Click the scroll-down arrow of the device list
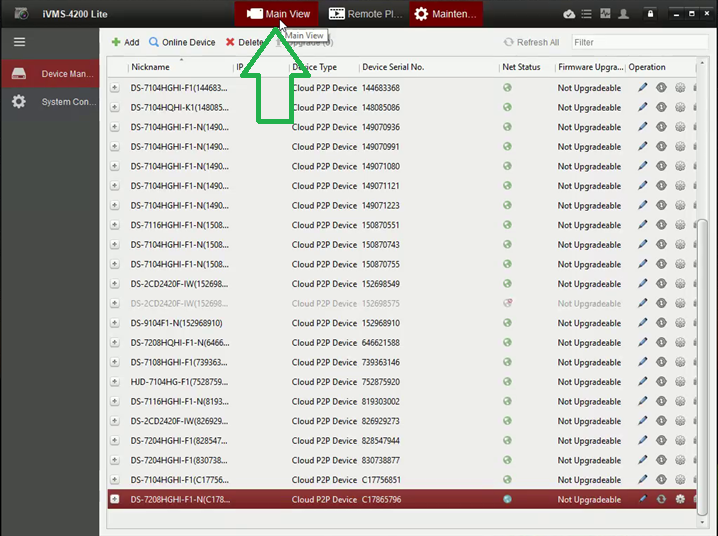Screen dimensions: 718x536 702,522
